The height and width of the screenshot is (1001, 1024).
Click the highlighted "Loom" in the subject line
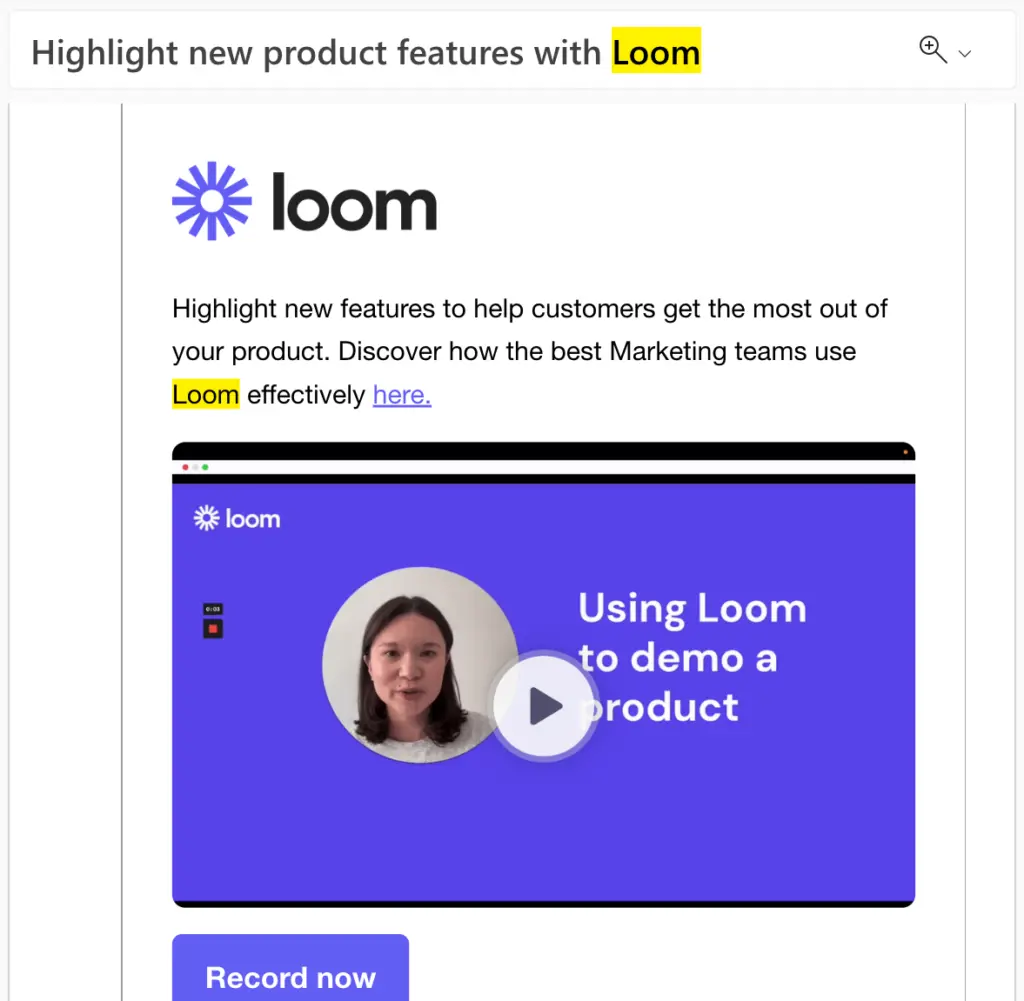(x=656, y=52)
